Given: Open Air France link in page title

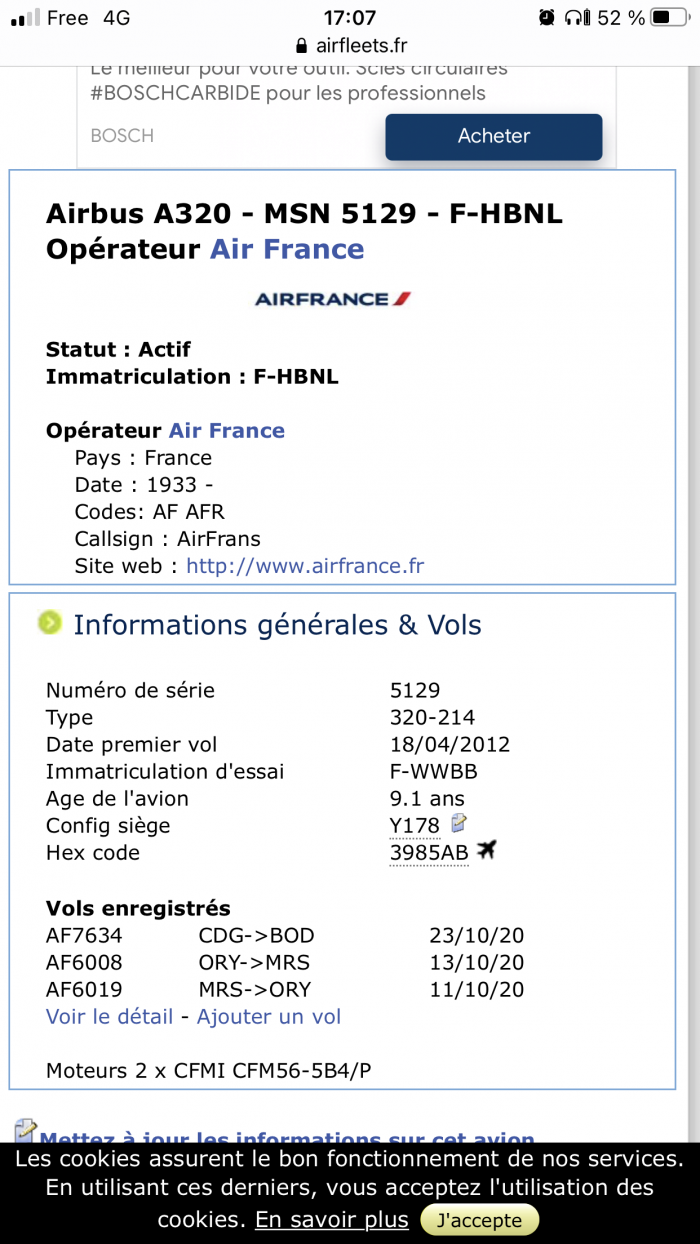Looking at the screenshot, I should tap(287, 249).
